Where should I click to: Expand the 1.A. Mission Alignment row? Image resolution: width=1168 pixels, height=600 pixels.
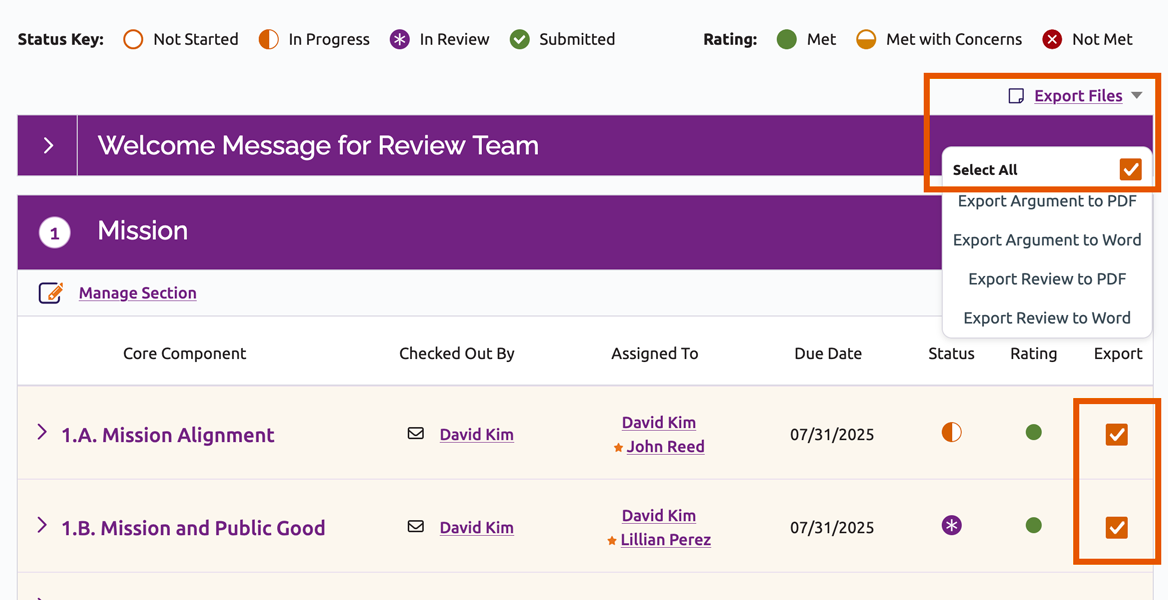42,432
